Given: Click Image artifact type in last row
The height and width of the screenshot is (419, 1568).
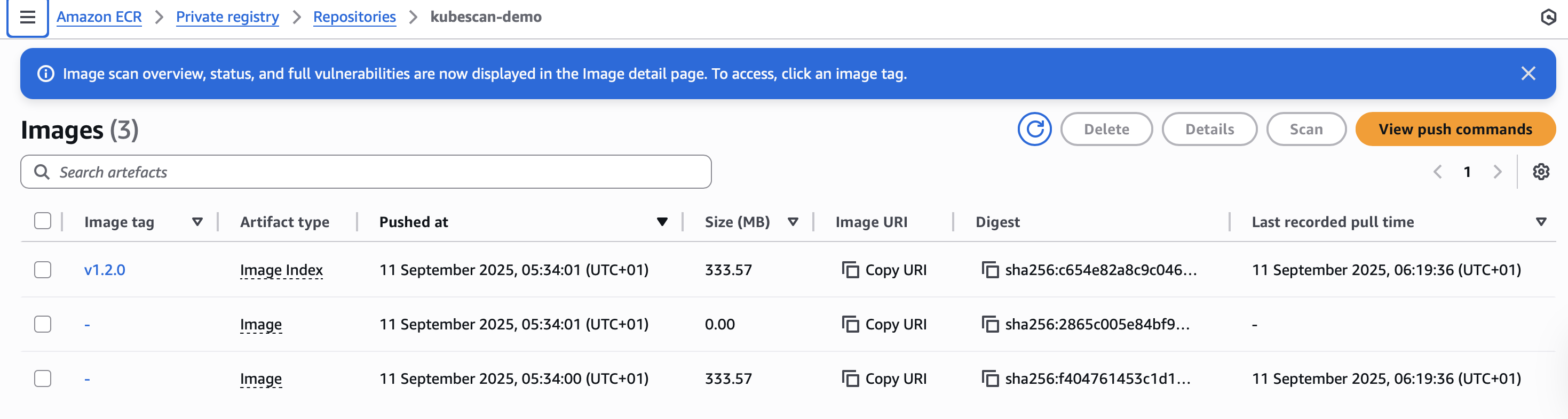Looking at the screenshot, I should [x=260, y=378].
